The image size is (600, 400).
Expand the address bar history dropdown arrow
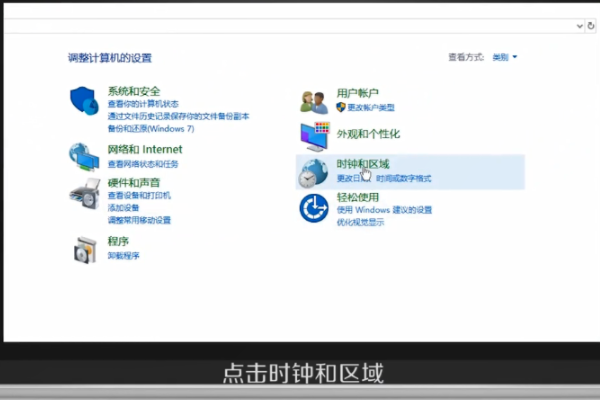(x=580, y=26)
